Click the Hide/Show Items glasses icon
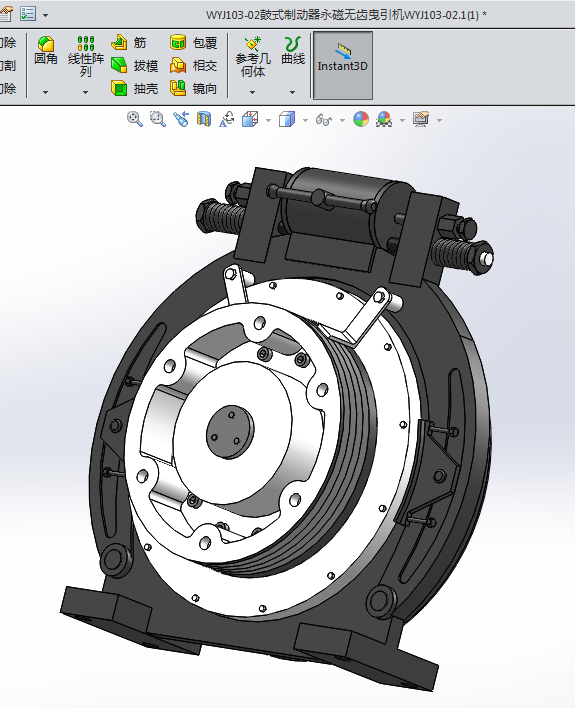Screen dimensions: 575x708 (324, 120)
